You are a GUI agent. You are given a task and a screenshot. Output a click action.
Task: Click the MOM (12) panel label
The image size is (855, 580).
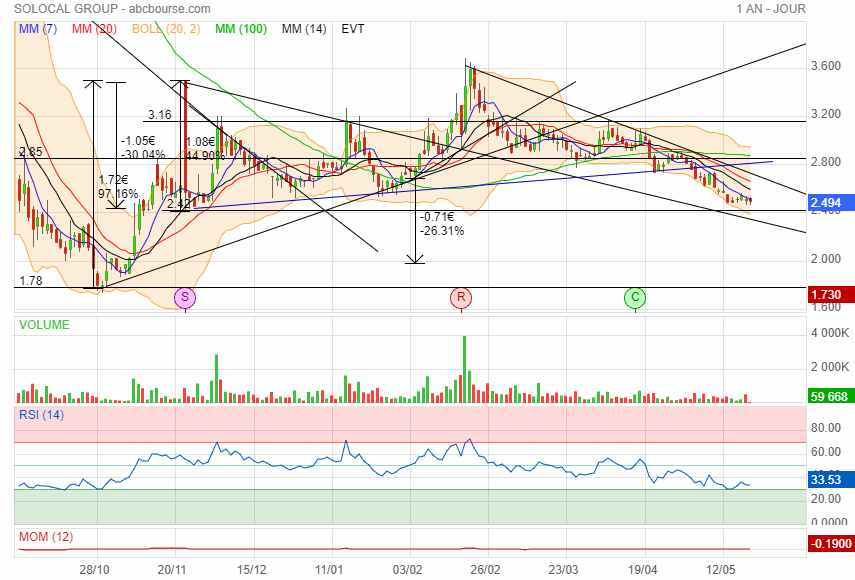coord(46,537)
